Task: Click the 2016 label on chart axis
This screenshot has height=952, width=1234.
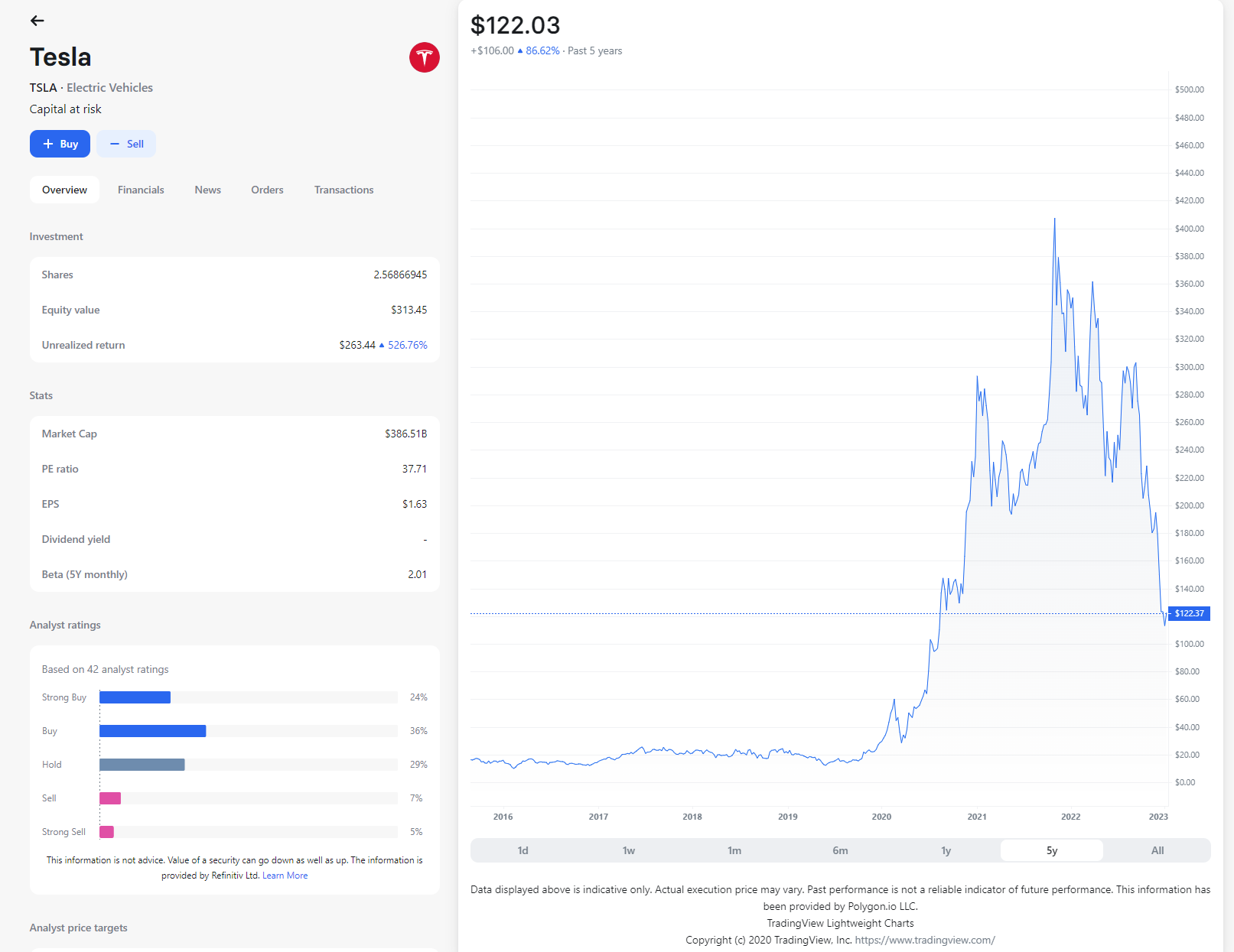Action: tap(503, 817)
